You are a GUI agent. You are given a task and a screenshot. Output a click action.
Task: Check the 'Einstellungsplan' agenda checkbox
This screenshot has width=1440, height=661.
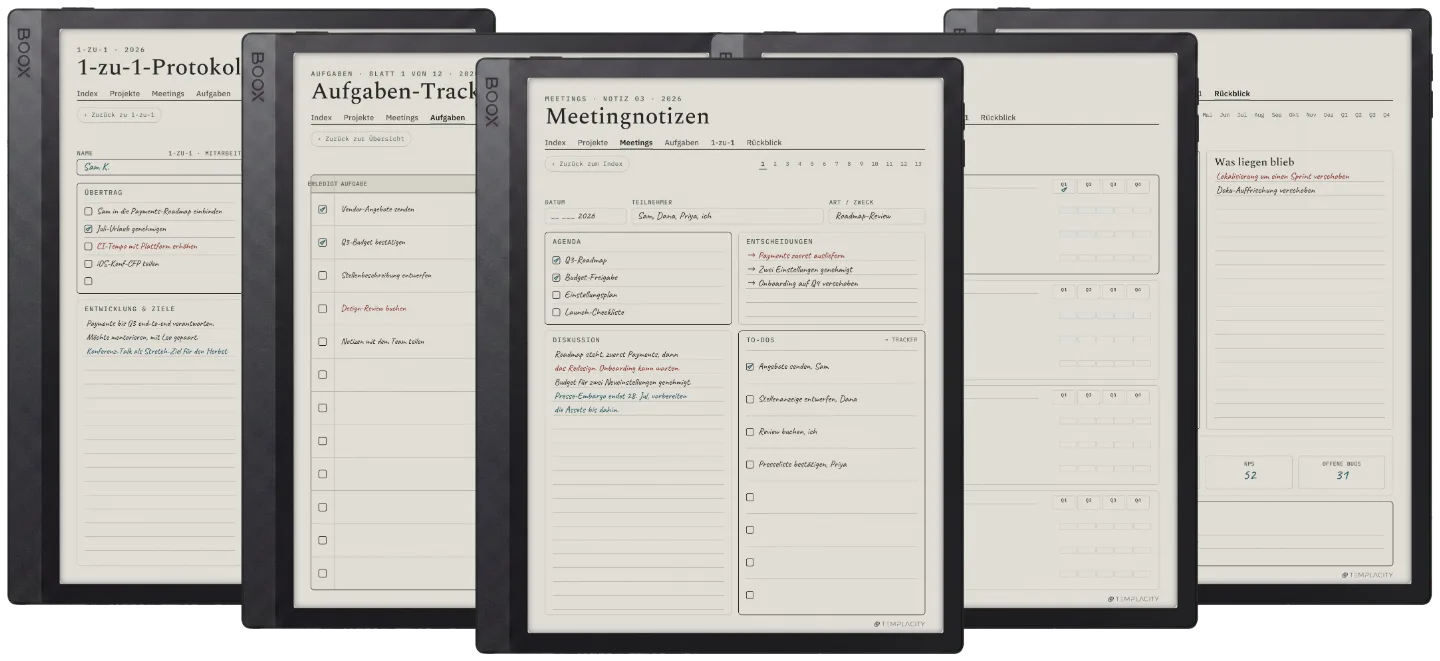click(556, 295)
